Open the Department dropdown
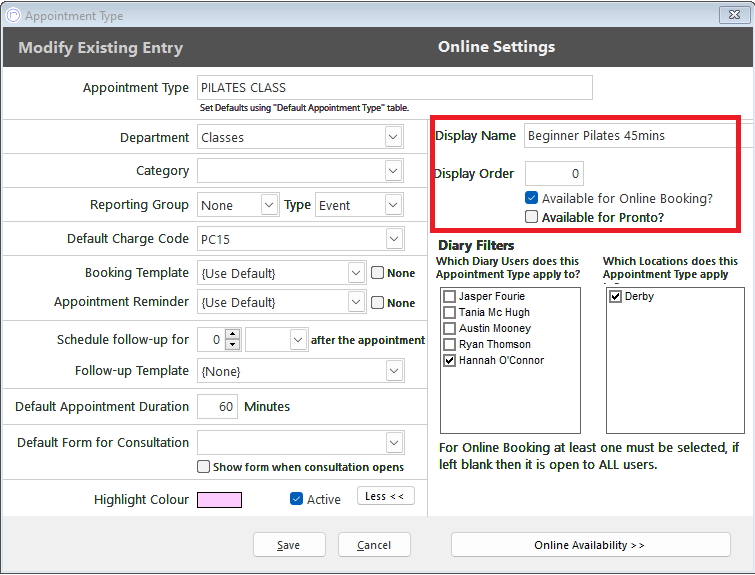The width and height of the screenshot is (755, 575). coord(393,137)
